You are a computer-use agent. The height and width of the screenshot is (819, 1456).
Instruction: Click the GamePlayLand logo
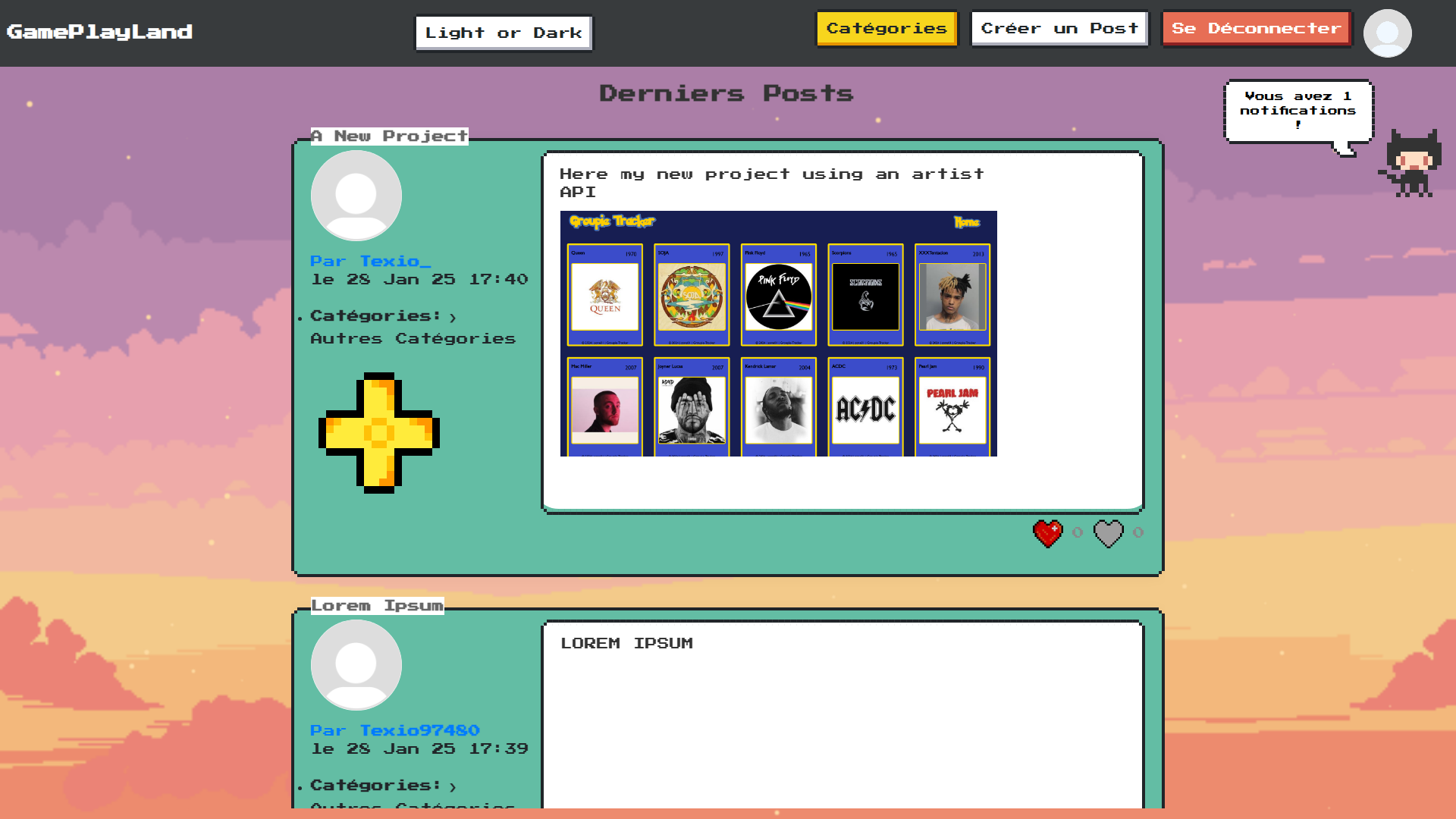pos(99,32)
